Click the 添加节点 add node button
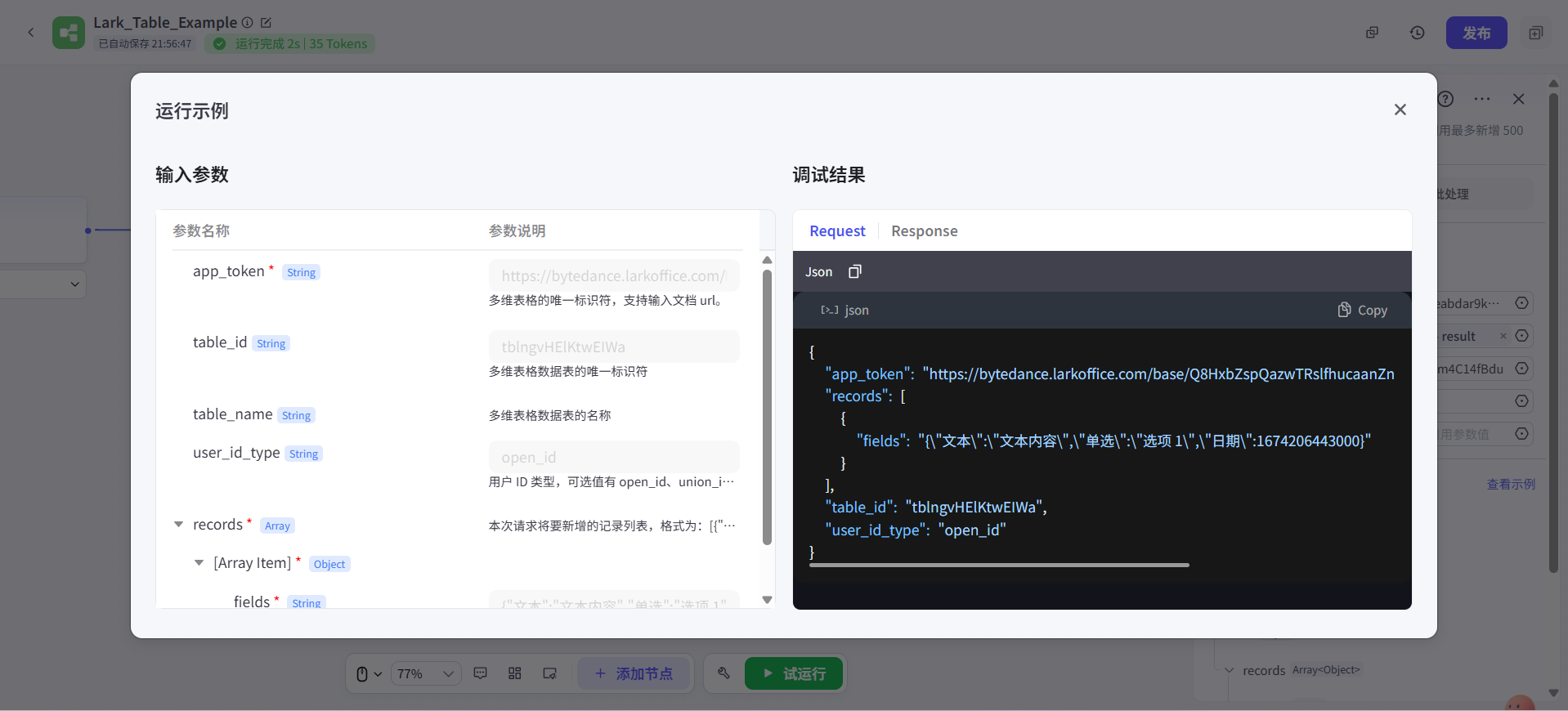The image size is (1568, 711). point(634,673)
